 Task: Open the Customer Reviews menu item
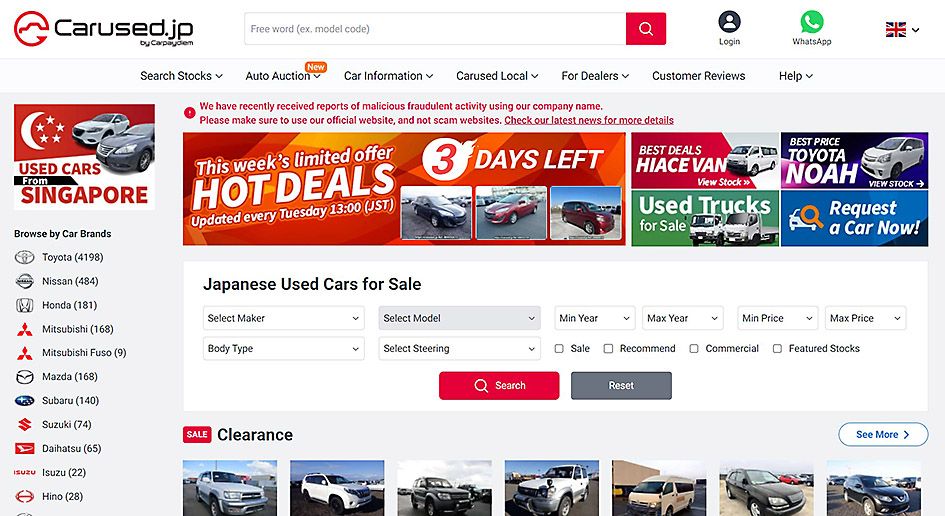pyautogui.click(x=699, y=76)
